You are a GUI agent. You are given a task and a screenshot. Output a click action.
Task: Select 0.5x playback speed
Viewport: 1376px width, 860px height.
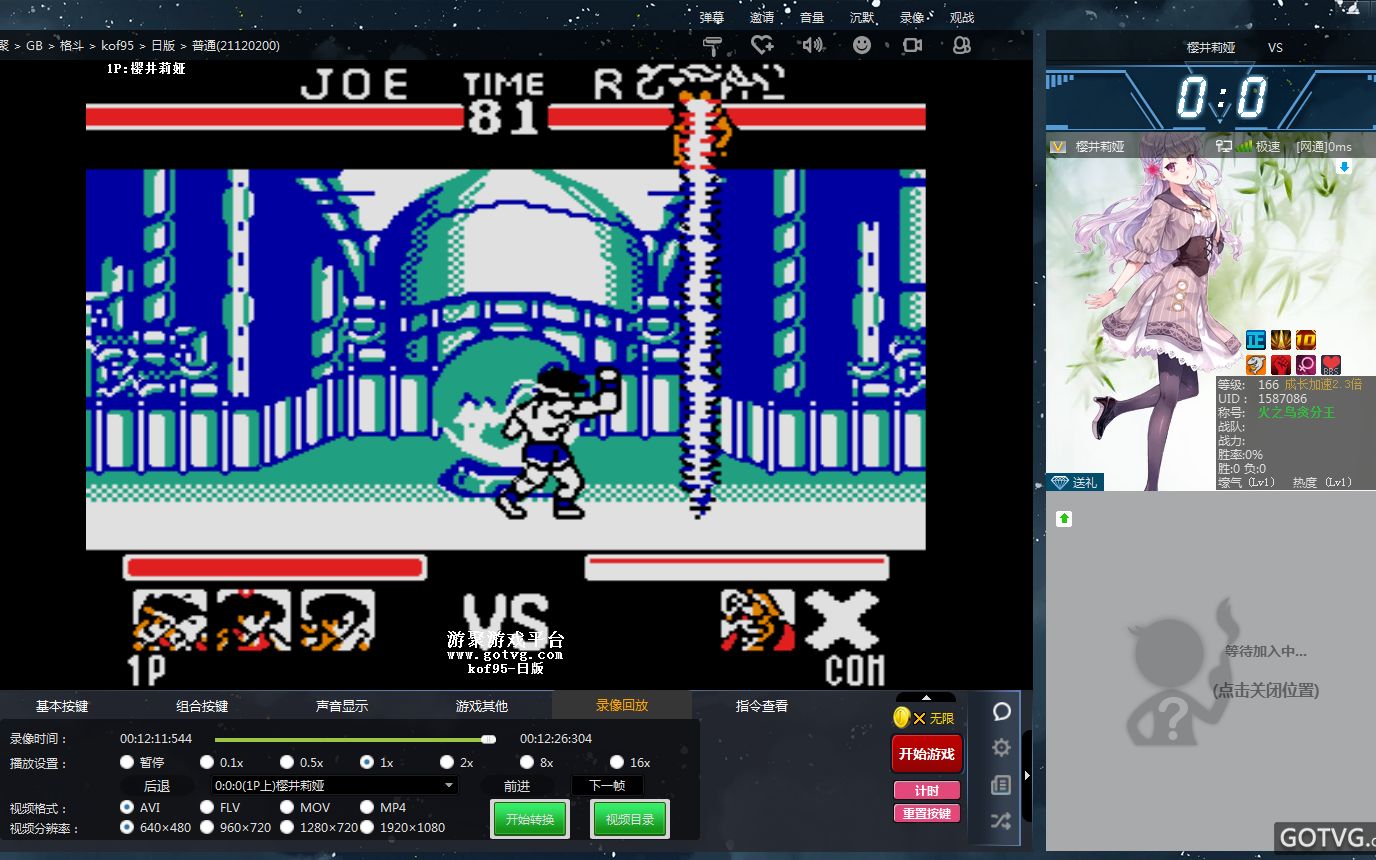click(287, 762)
